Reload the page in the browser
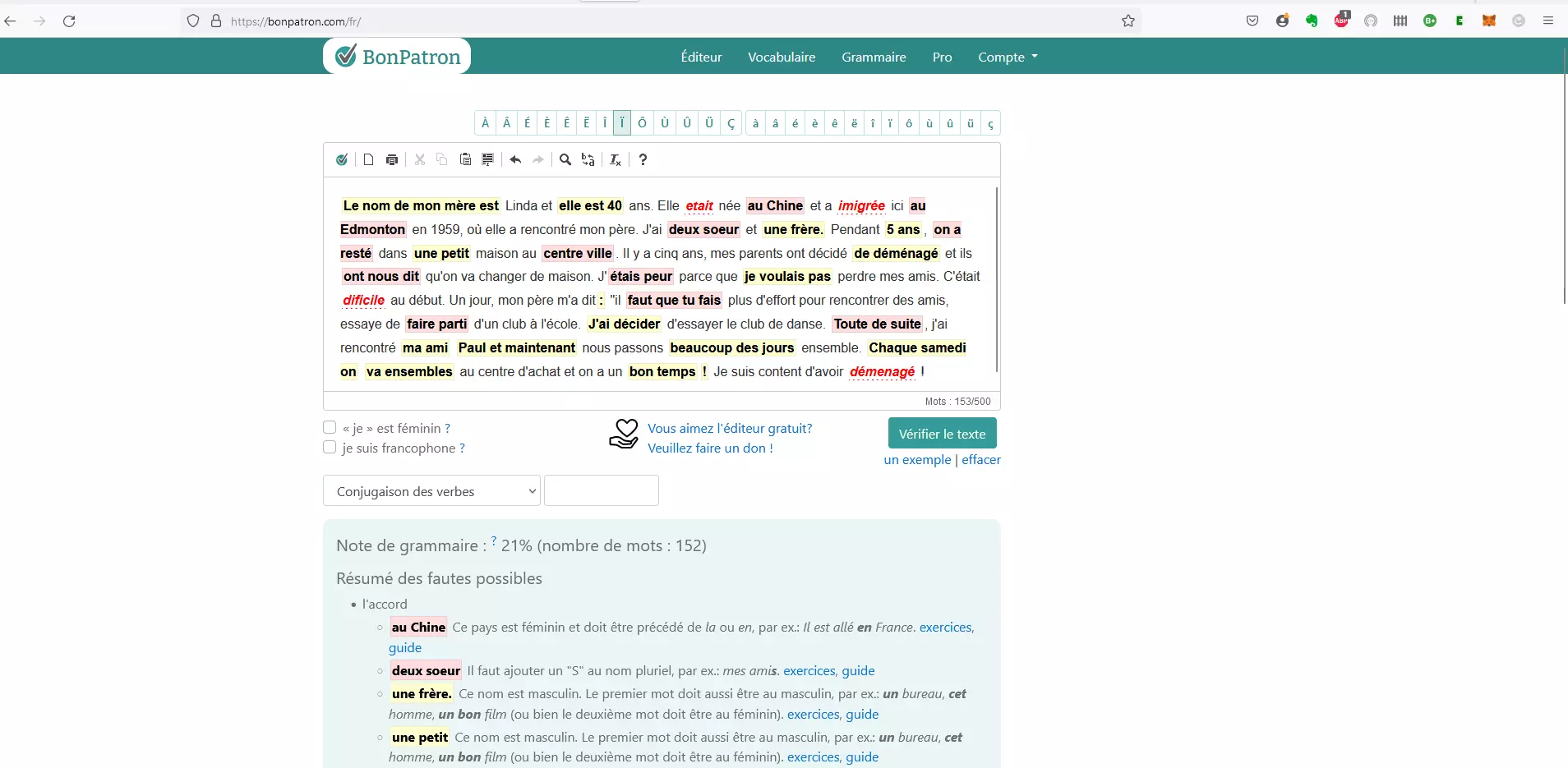Image resolution: width=1568 pixels, height=768 pixels. pyautogui.click(x=69, y=21)
